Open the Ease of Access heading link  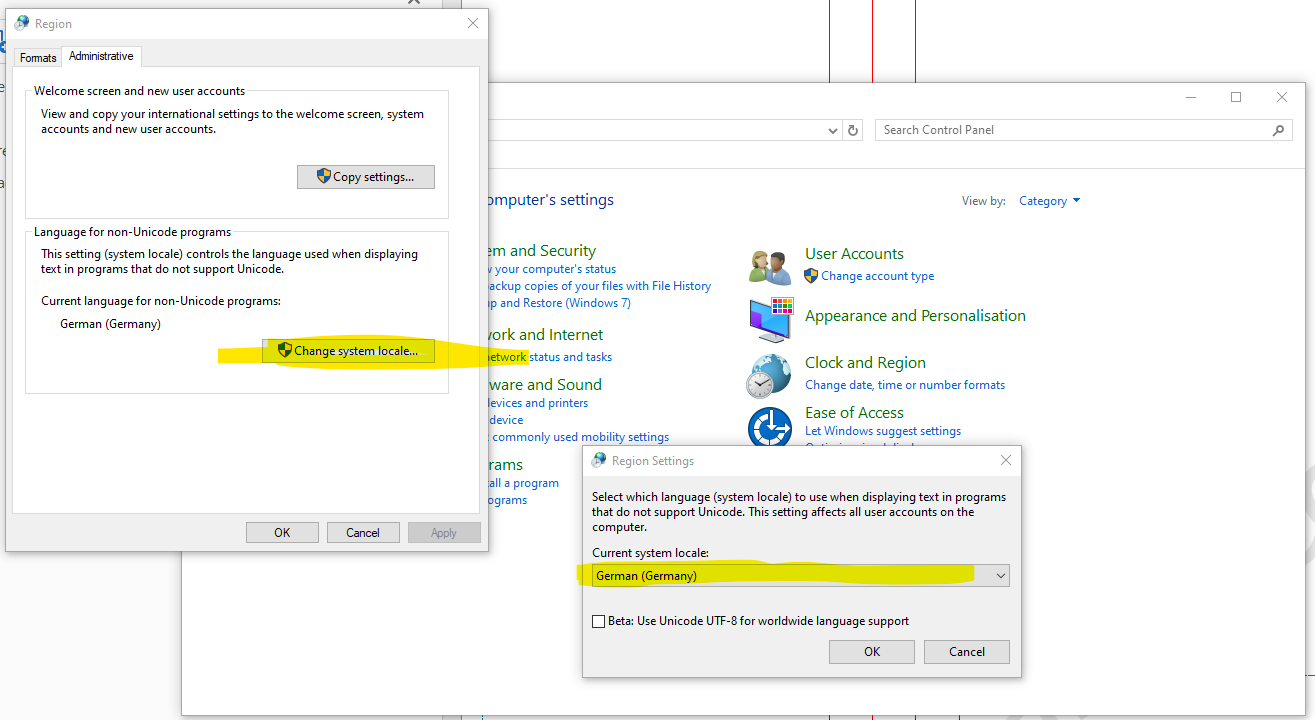pyautogui.click(x=854, y=413)
